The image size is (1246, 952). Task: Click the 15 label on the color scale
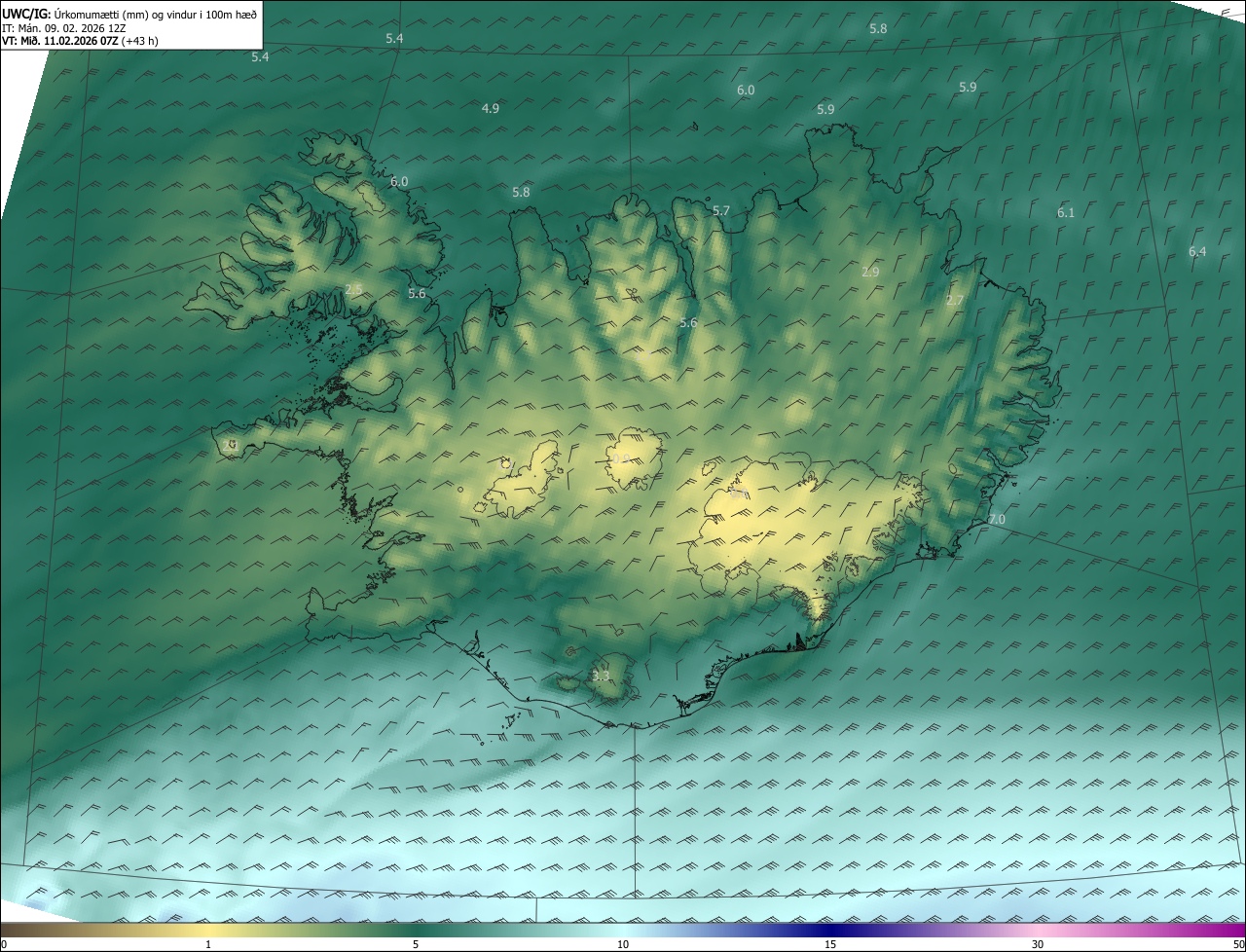tap(830, 944)
